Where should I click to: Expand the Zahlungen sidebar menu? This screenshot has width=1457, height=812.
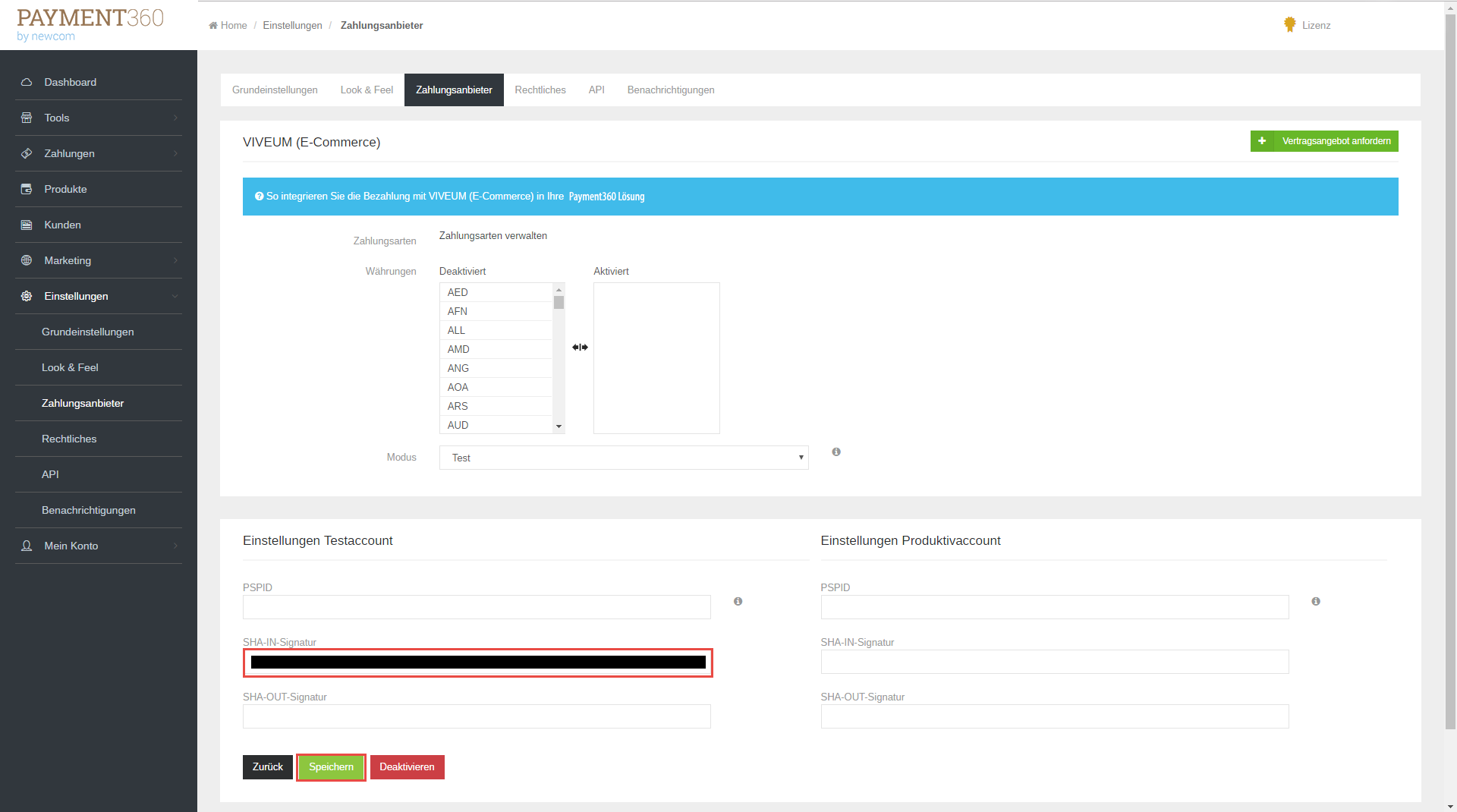point(99,153)
